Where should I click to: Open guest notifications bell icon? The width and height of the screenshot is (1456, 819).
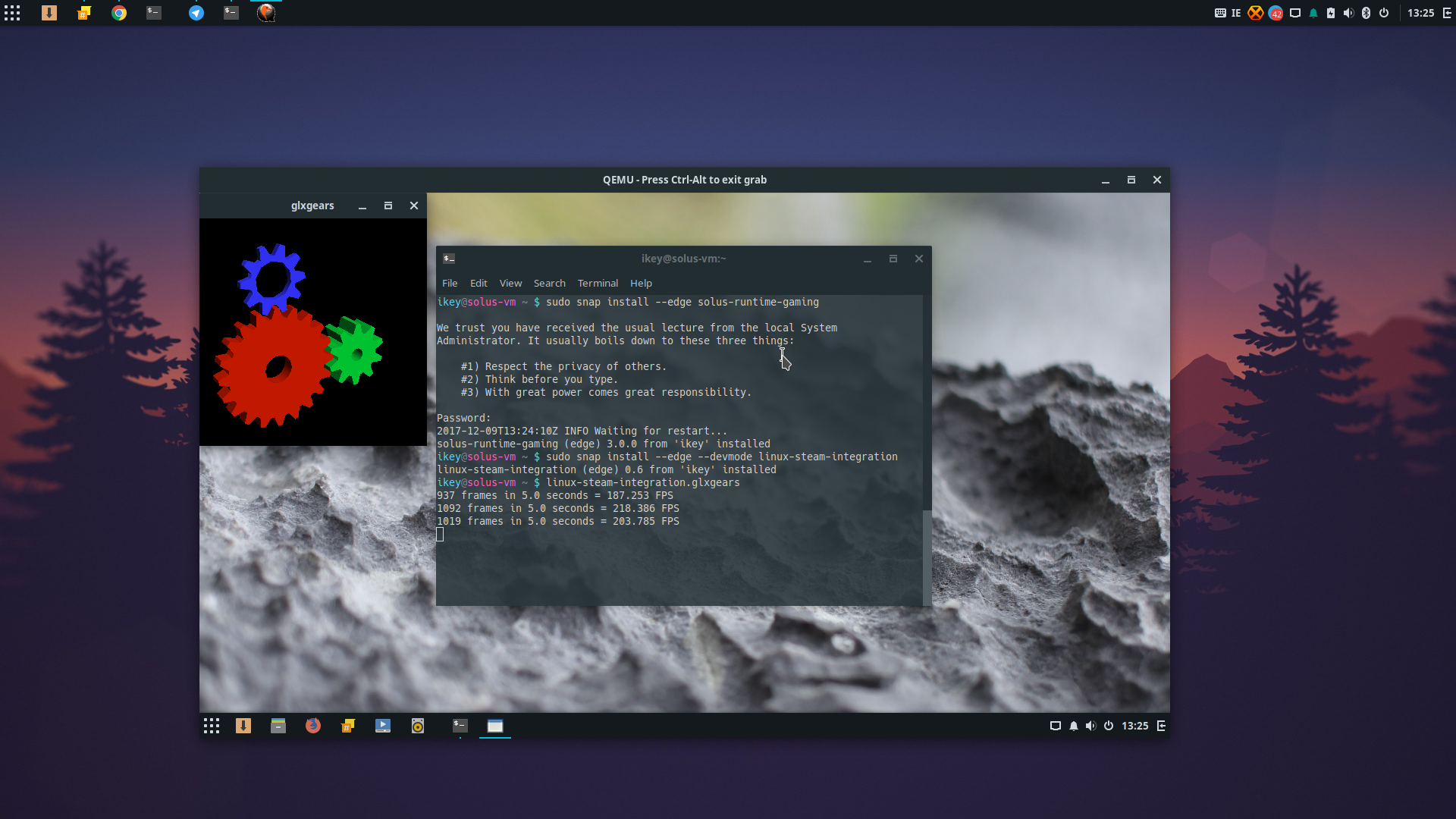point(1074,726)
